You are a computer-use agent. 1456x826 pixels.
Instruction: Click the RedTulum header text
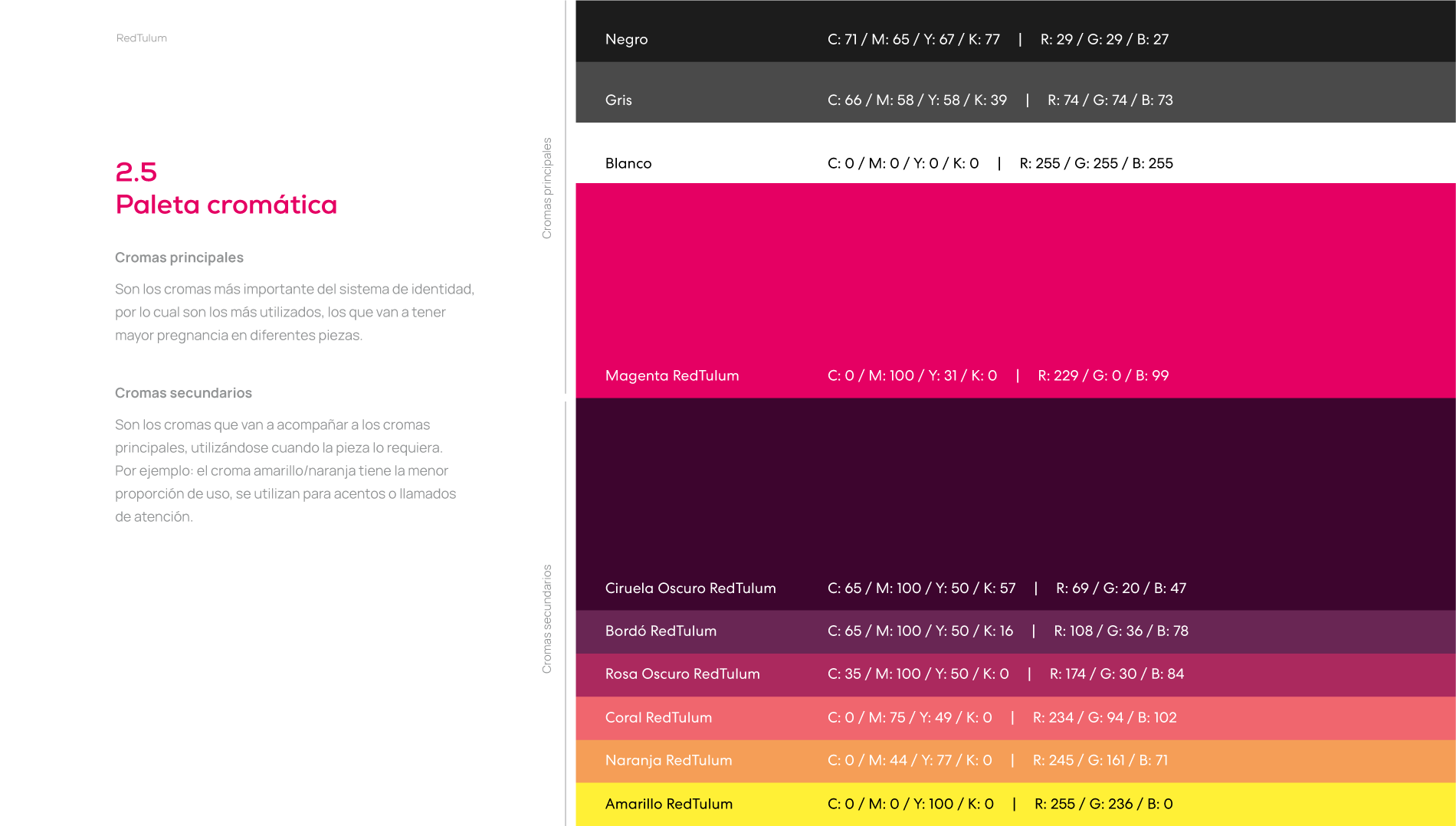[x=142, y=38]
